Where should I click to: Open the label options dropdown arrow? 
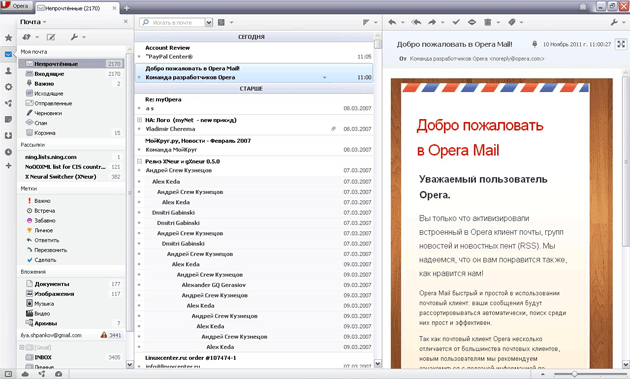[522, 23]
